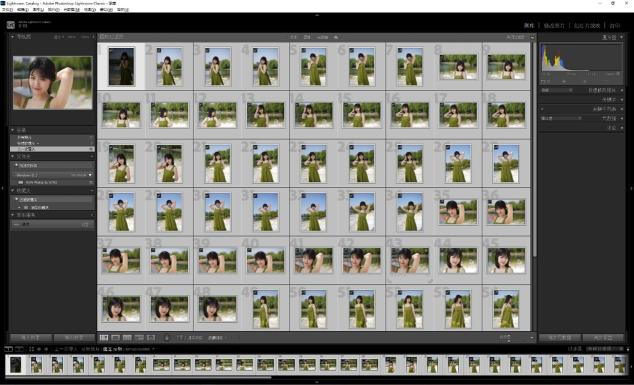
Task: Toggle the top module picker panel arrow
Action: click(317, 15)
